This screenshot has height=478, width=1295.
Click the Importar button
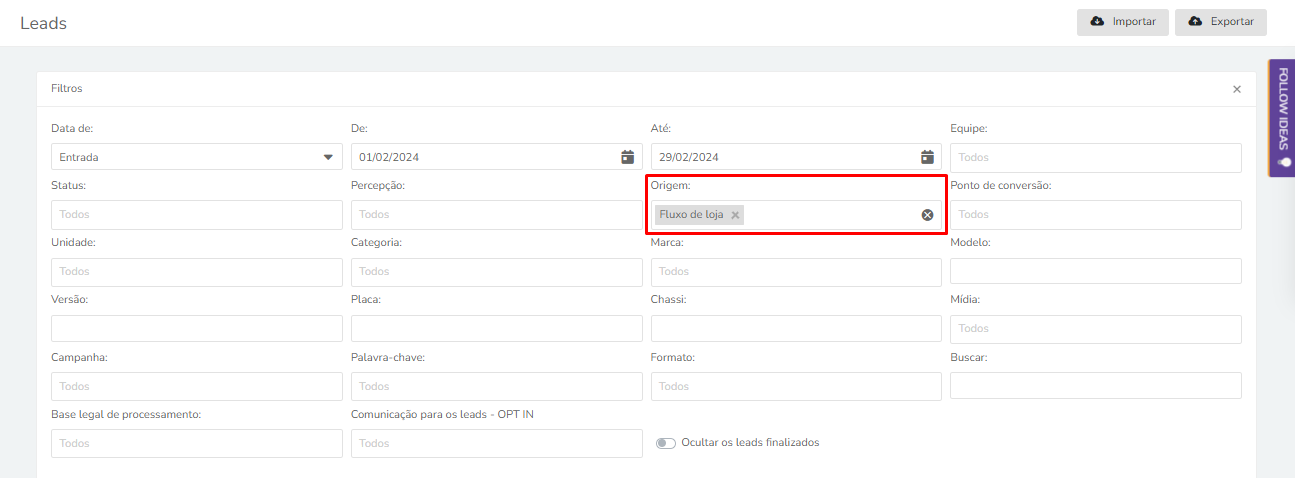click(x=1123, y=22)
